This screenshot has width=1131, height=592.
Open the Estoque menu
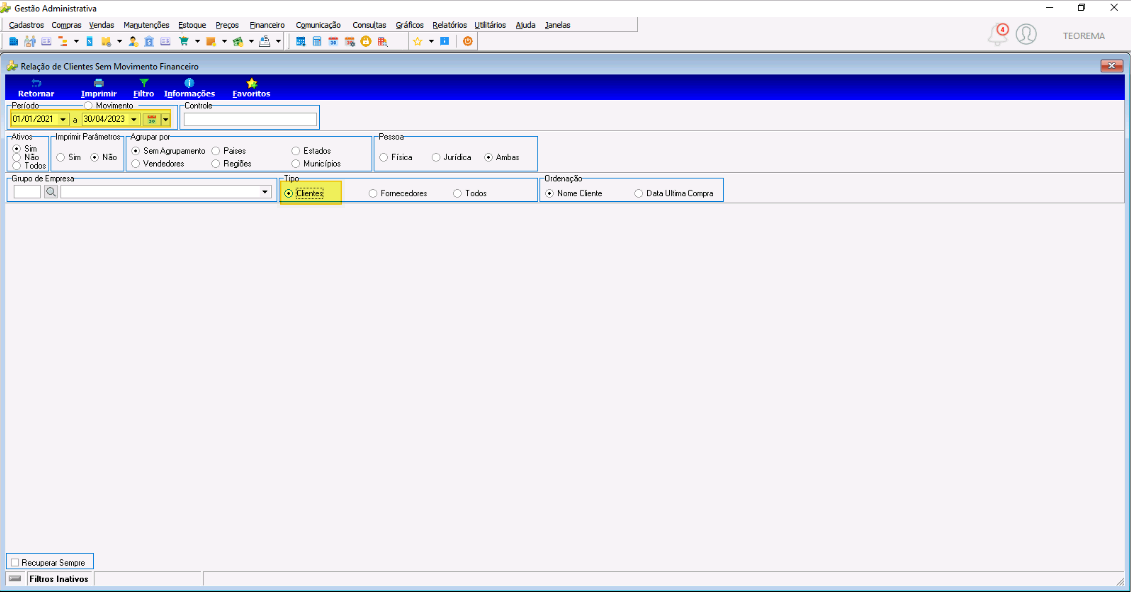pyautogui.click(x=193, y=25)
